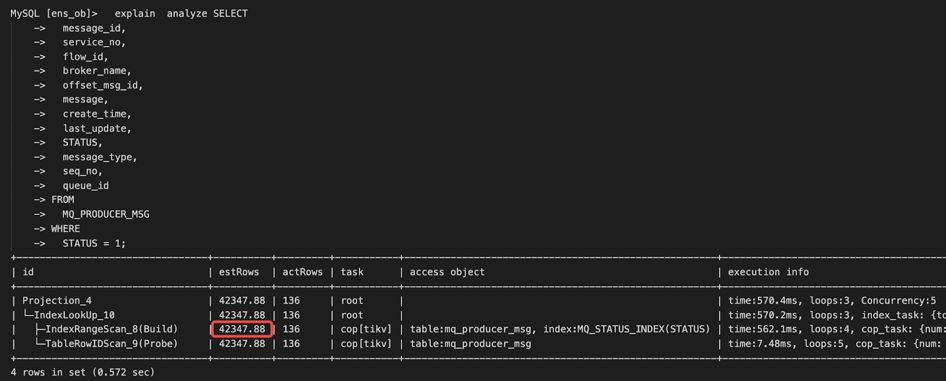Screen dimensions: 946x381
Task: Click the execution info column header
Action: (x=769, y=272)
